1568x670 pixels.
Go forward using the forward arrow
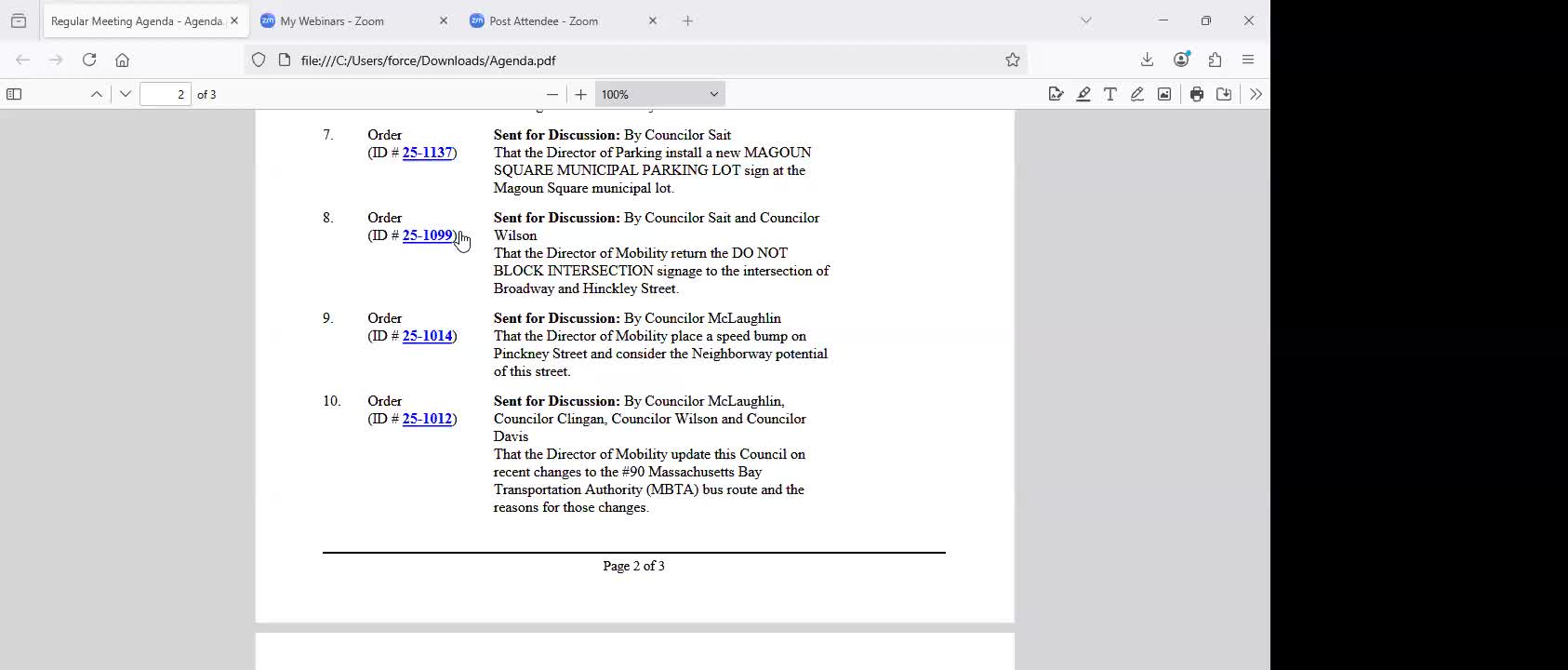(56, 60)
